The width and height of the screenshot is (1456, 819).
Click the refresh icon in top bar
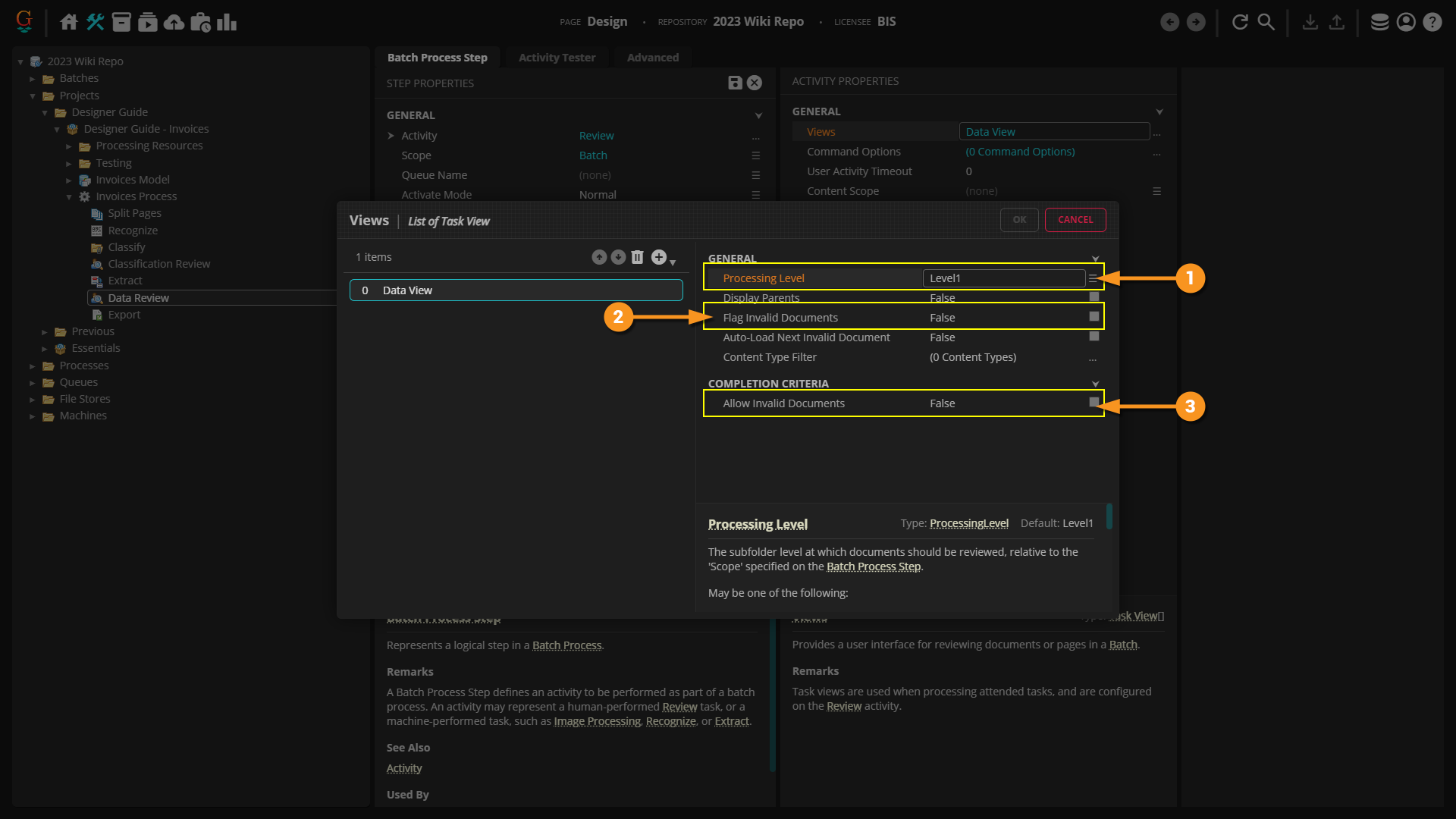(1240, 22)
